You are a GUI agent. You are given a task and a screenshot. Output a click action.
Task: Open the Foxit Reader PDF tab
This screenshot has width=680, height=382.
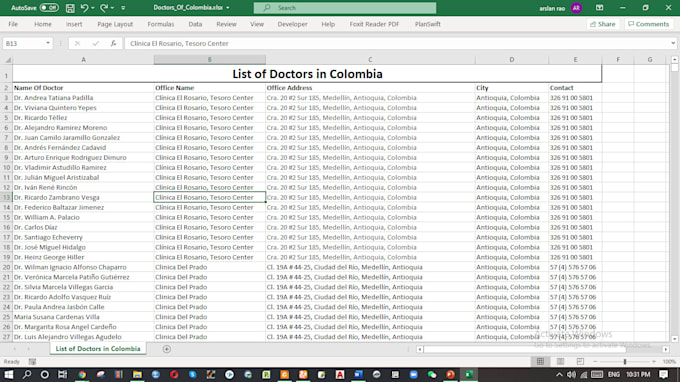374,24
